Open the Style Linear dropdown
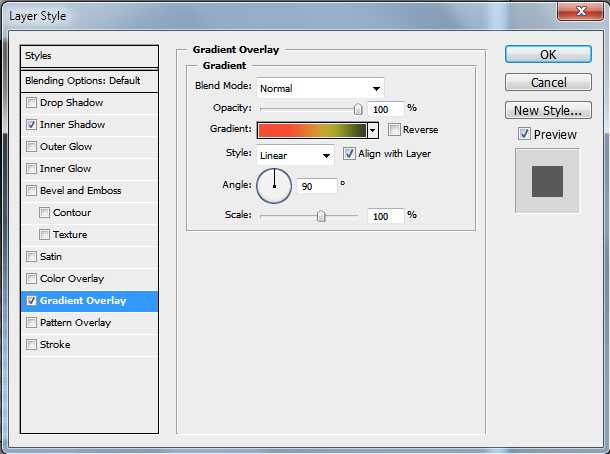Viewport: 610px width, 454px height. pyautogui.click(x=295, y=156)
